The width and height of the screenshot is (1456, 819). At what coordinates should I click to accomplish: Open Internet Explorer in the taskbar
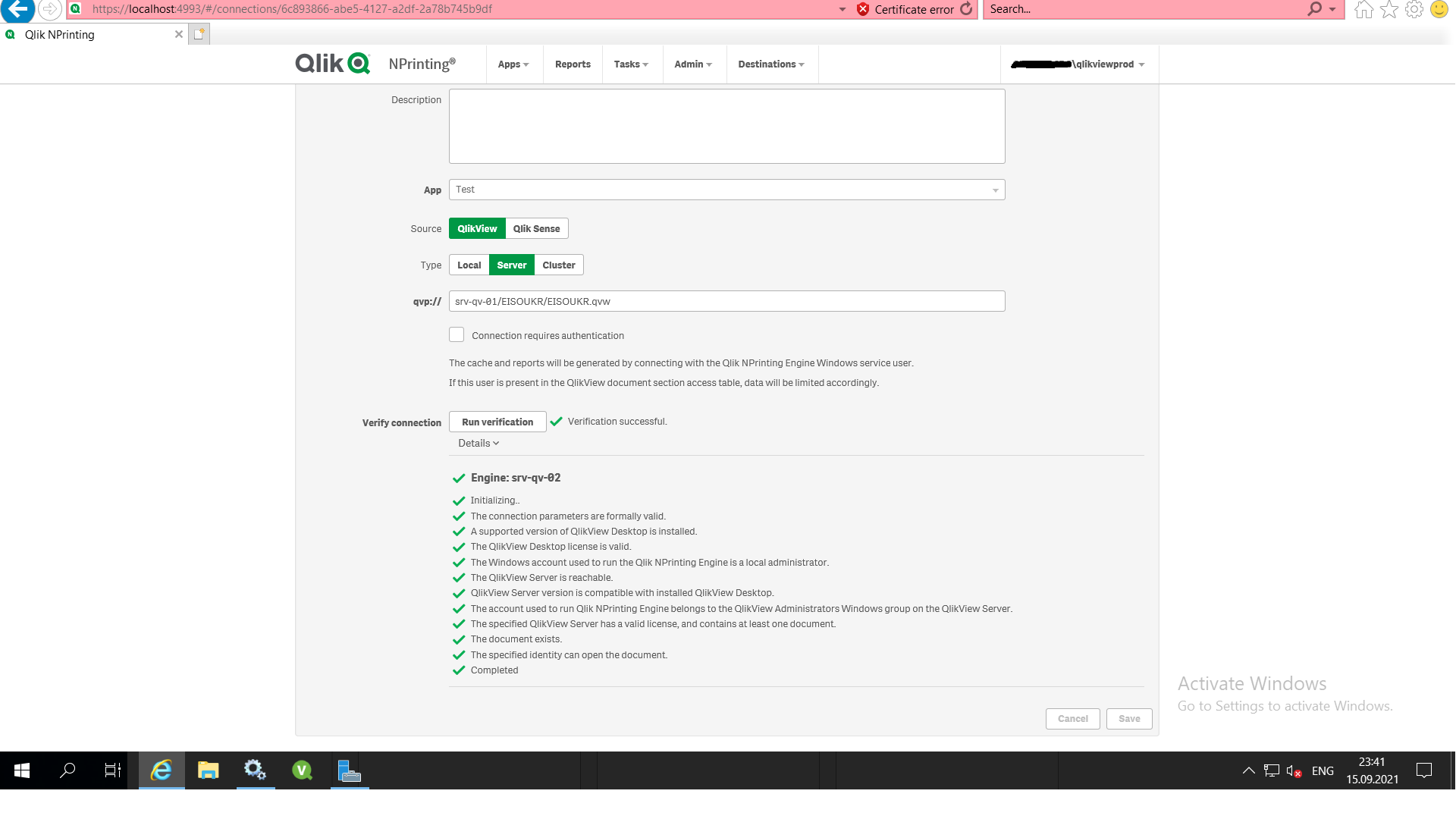point(162,770)
